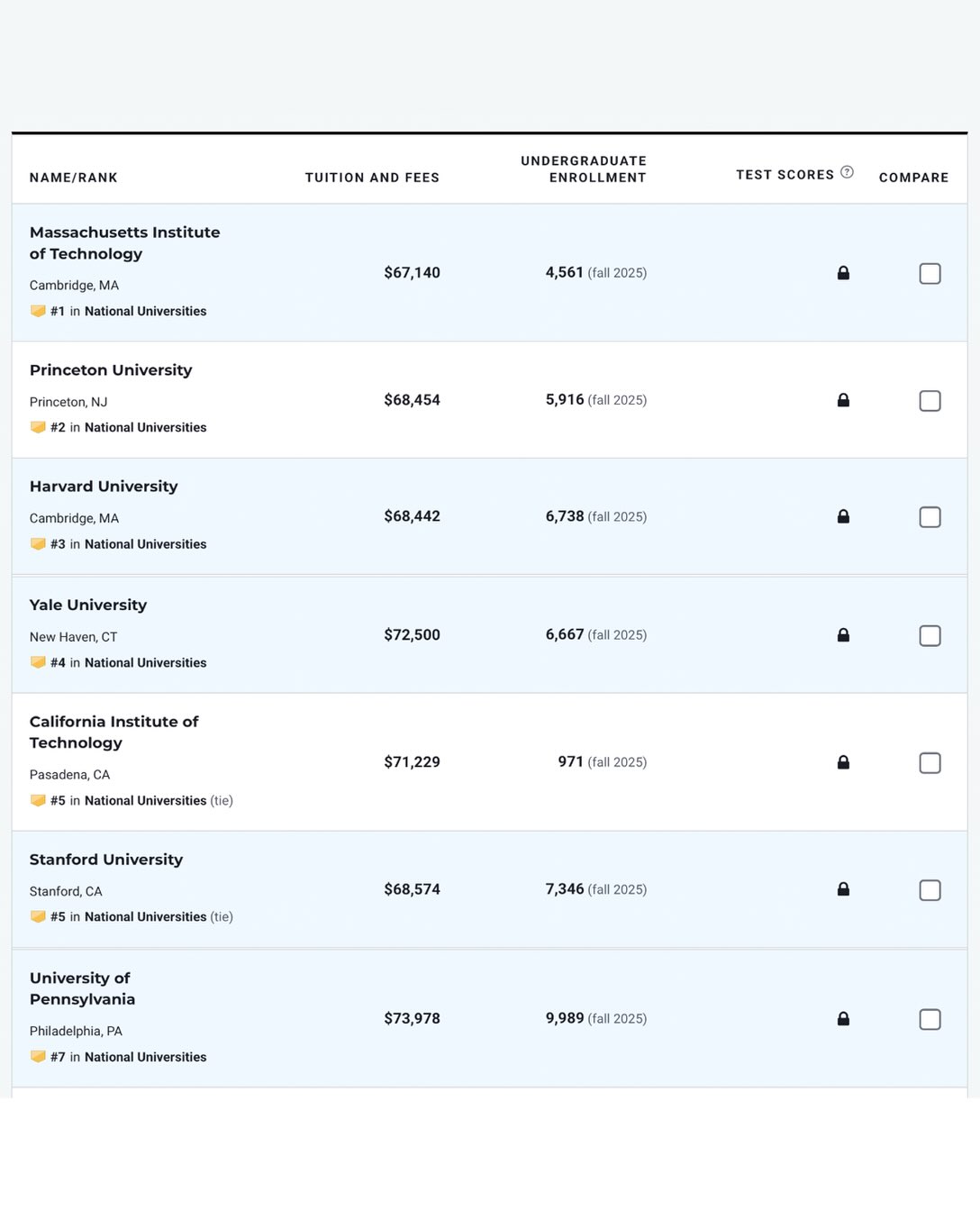Open the Test Scores help question mark icon
Image resolution: width=980 pixels, height=1211 pixels.
click(847, 172)
